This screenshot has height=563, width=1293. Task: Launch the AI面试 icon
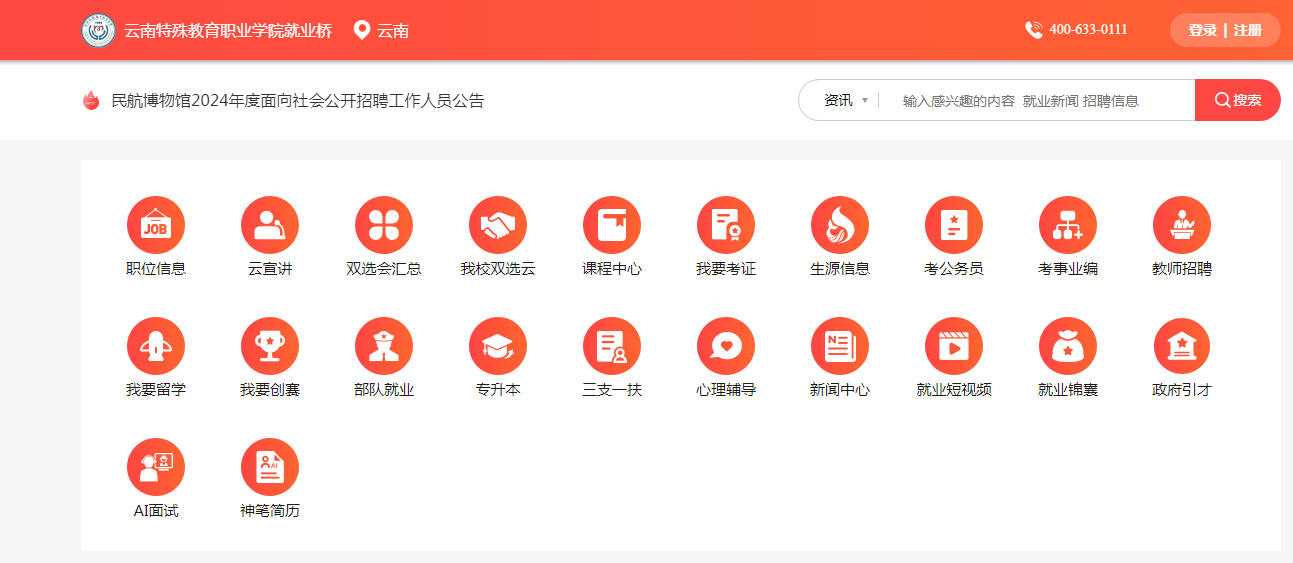coord(155,467)
